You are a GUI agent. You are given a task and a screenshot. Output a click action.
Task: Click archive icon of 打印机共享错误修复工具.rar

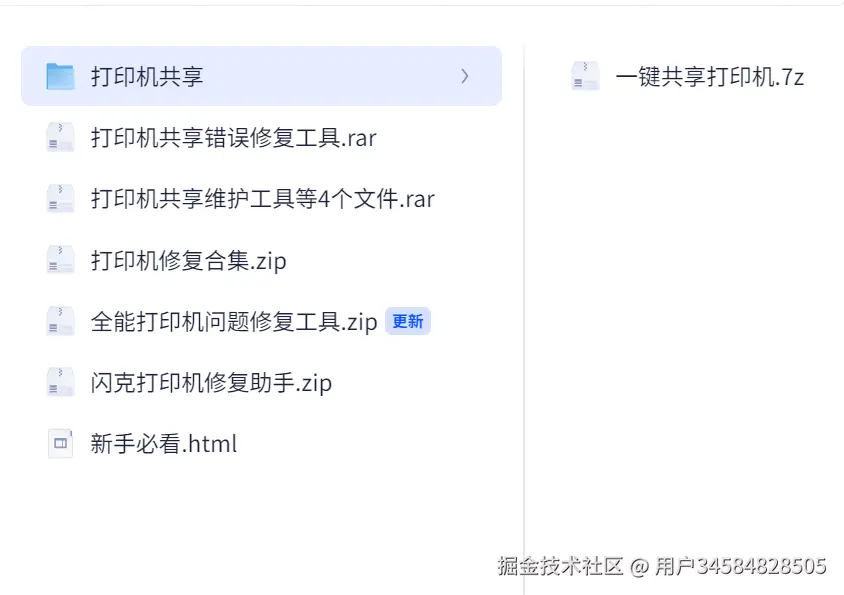(x=60, y=137)
